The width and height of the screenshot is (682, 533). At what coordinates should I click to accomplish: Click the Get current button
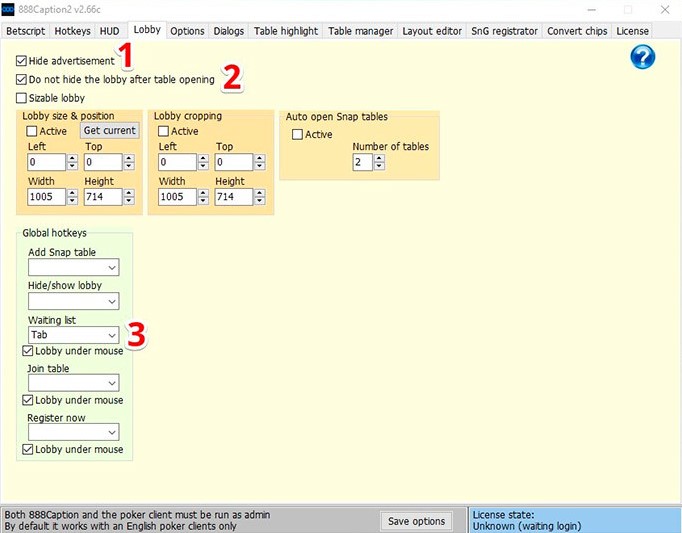(x=110, y=131)
